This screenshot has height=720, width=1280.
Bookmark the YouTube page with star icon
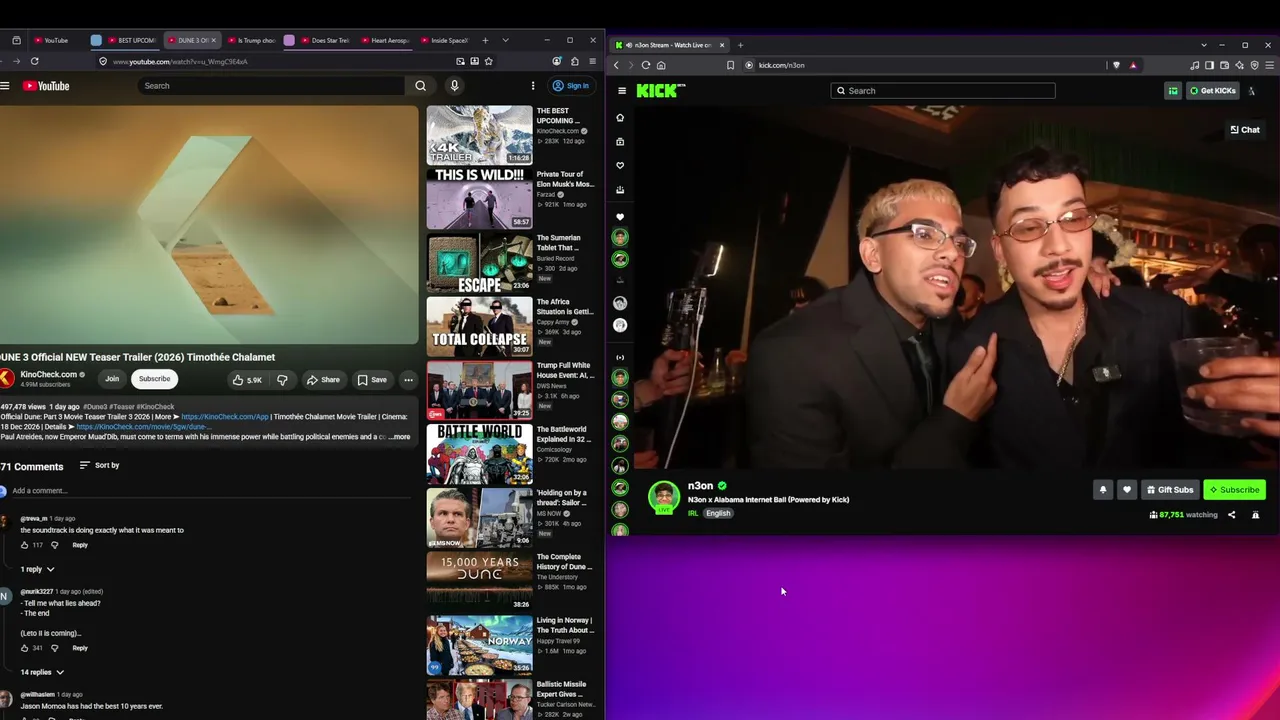point(488,61)
